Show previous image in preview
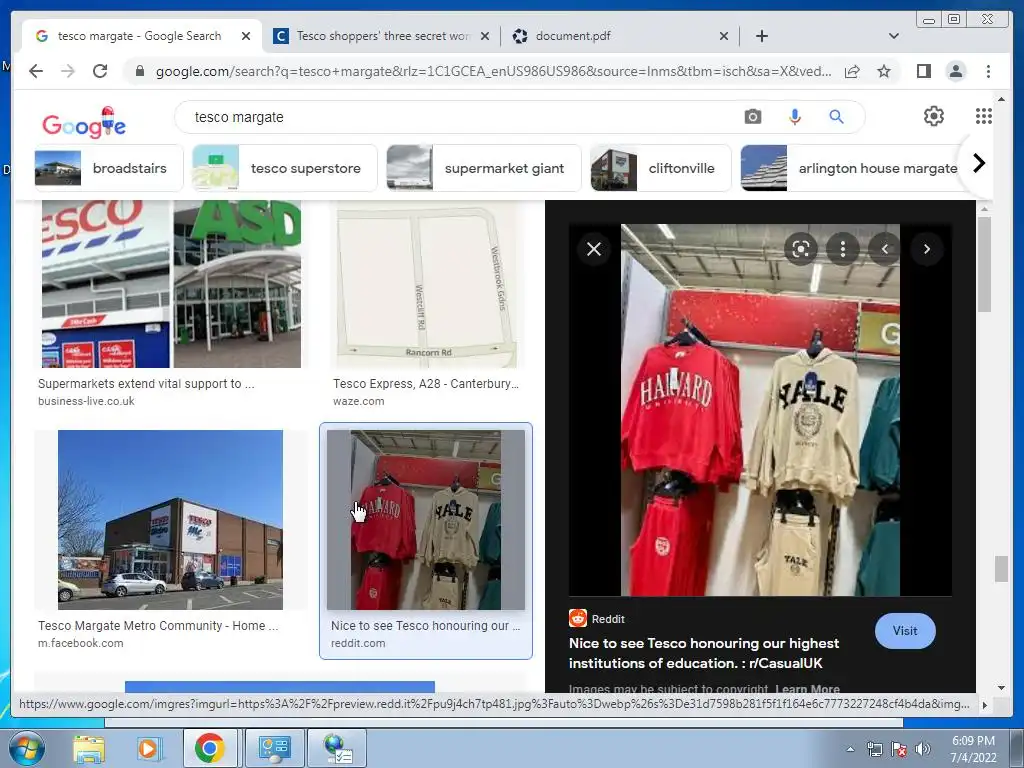Screen dimensions: 1024x768 pos(885,249)
